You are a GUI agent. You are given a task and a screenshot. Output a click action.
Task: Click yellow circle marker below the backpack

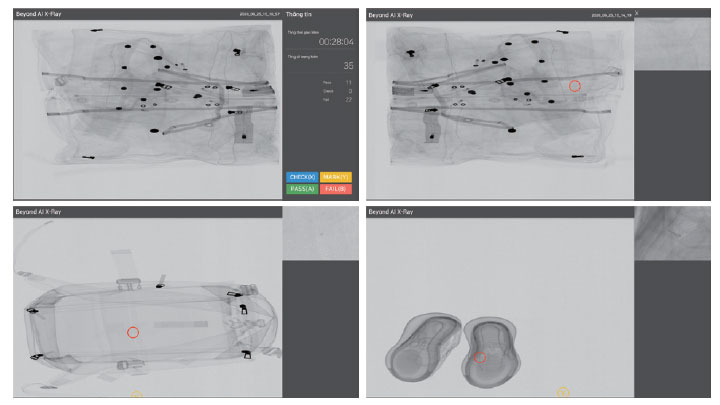[x=137, y=396]
